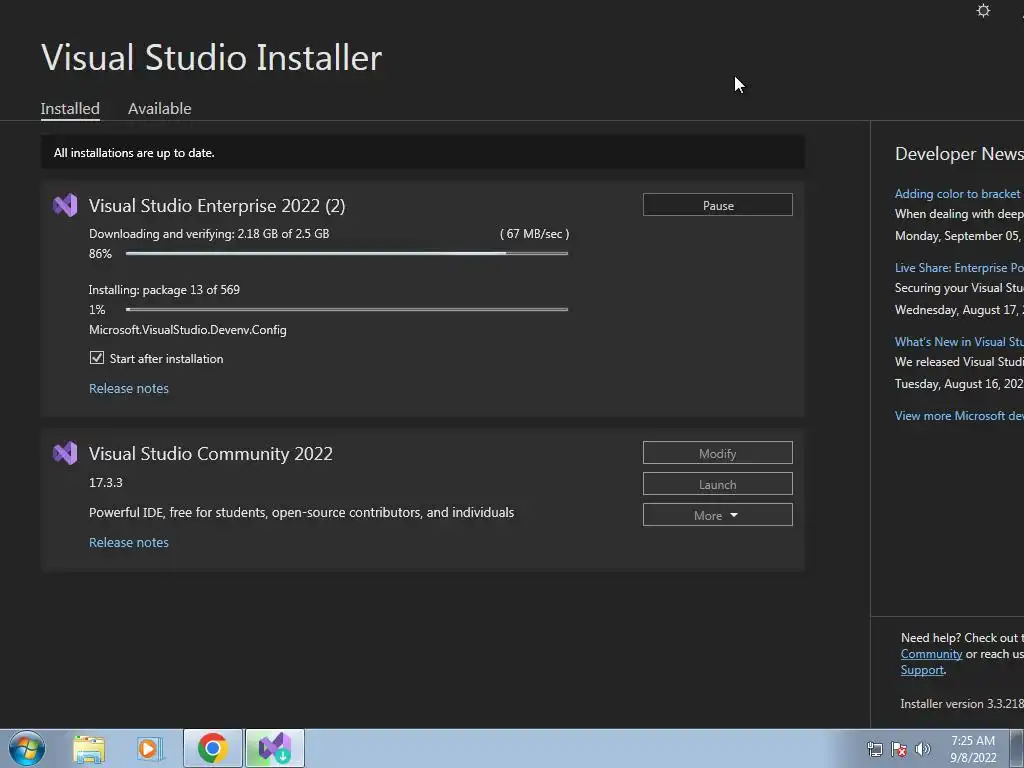Click Installing: package 13 of 569 text

click(x=164, y=290)
